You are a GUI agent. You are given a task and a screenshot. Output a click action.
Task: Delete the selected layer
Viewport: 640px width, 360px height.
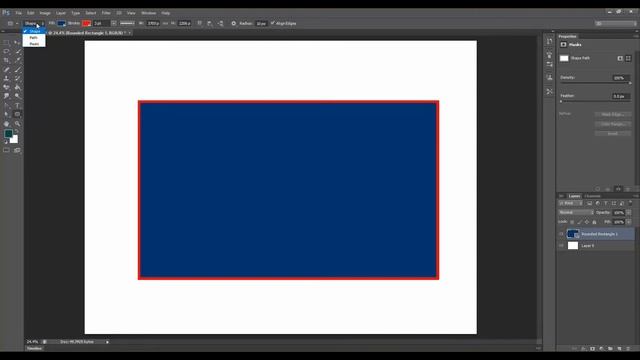point(628,349)
